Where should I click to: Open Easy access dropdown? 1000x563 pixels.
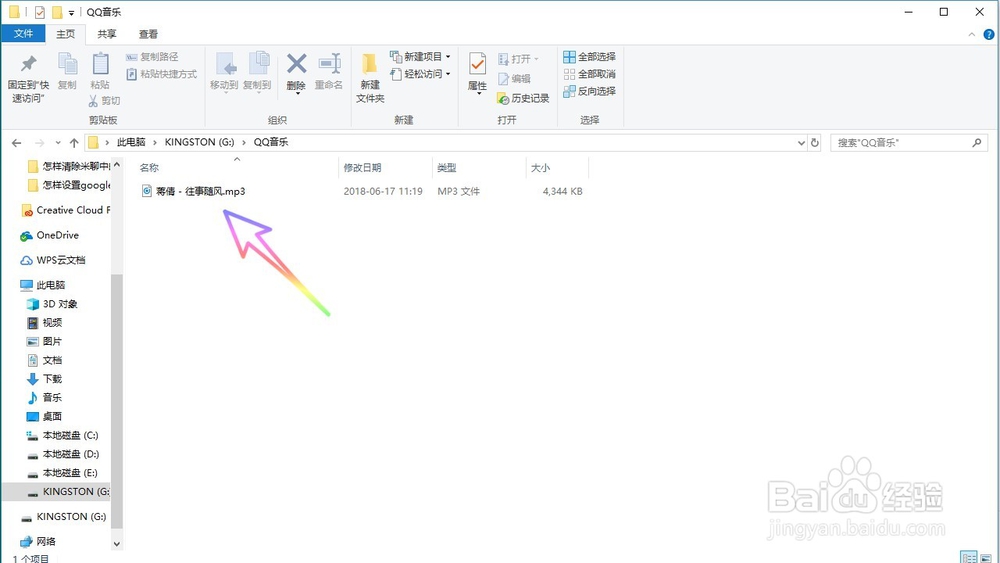[420, 74]
